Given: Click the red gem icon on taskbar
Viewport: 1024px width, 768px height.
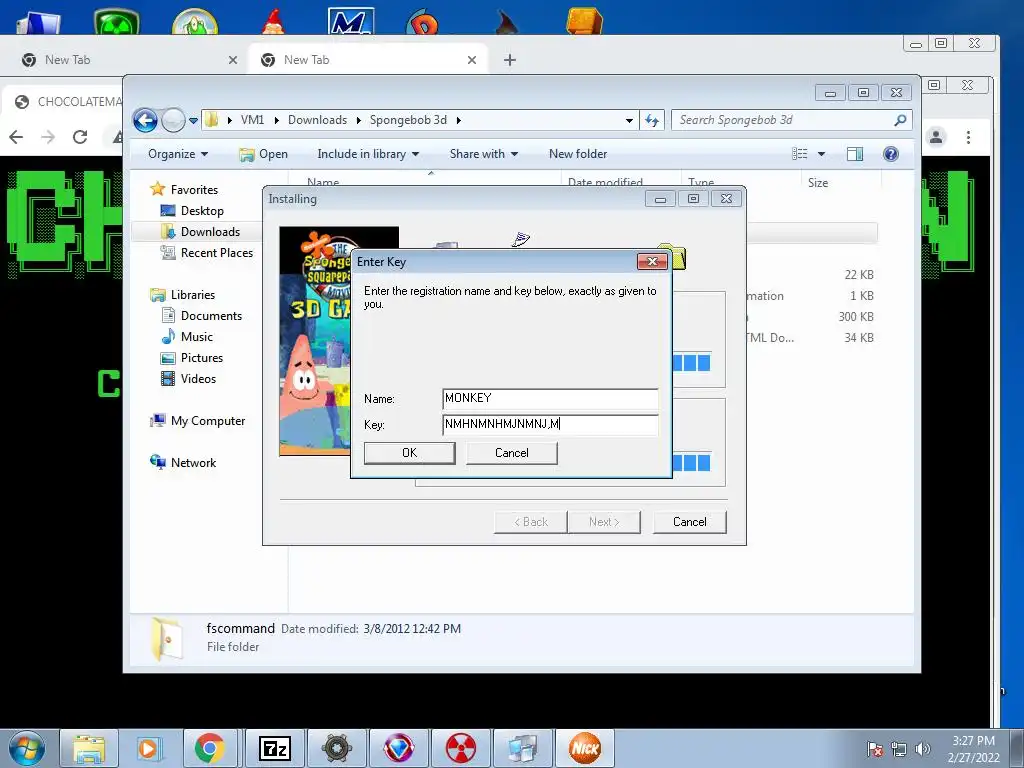Looking at the screenshot, I should coord(398,748).
